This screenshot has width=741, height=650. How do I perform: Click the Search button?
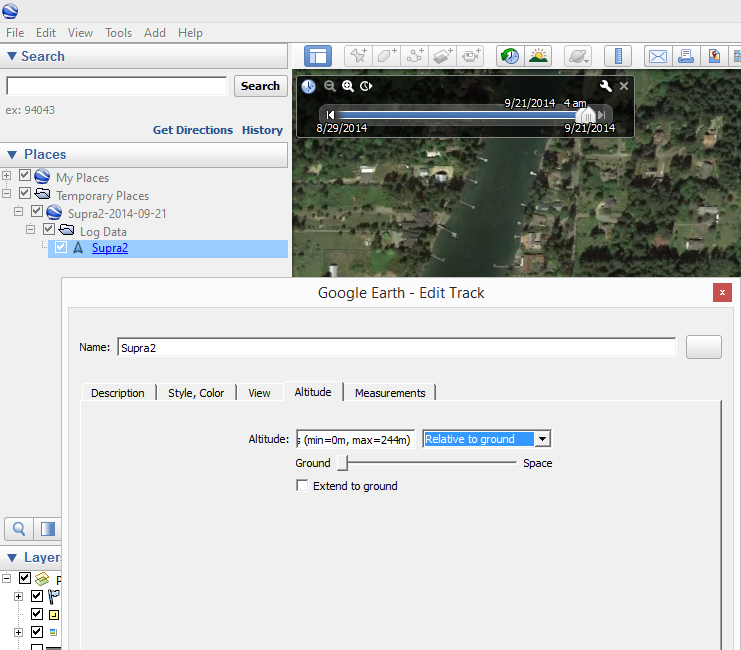260,86
